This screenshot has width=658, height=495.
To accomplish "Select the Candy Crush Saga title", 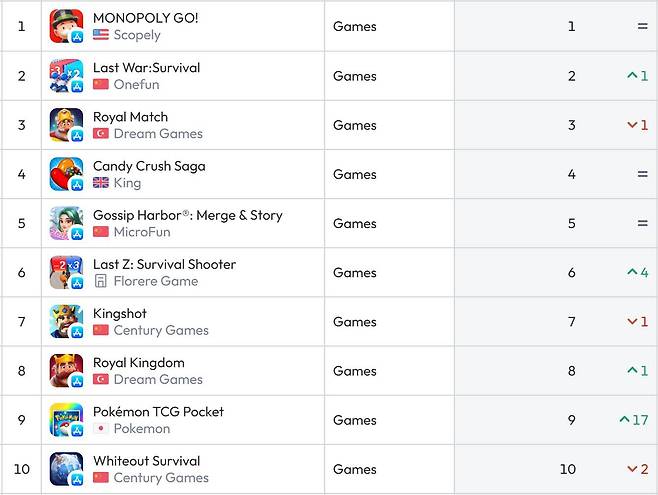I will click(x=149, y=166).
